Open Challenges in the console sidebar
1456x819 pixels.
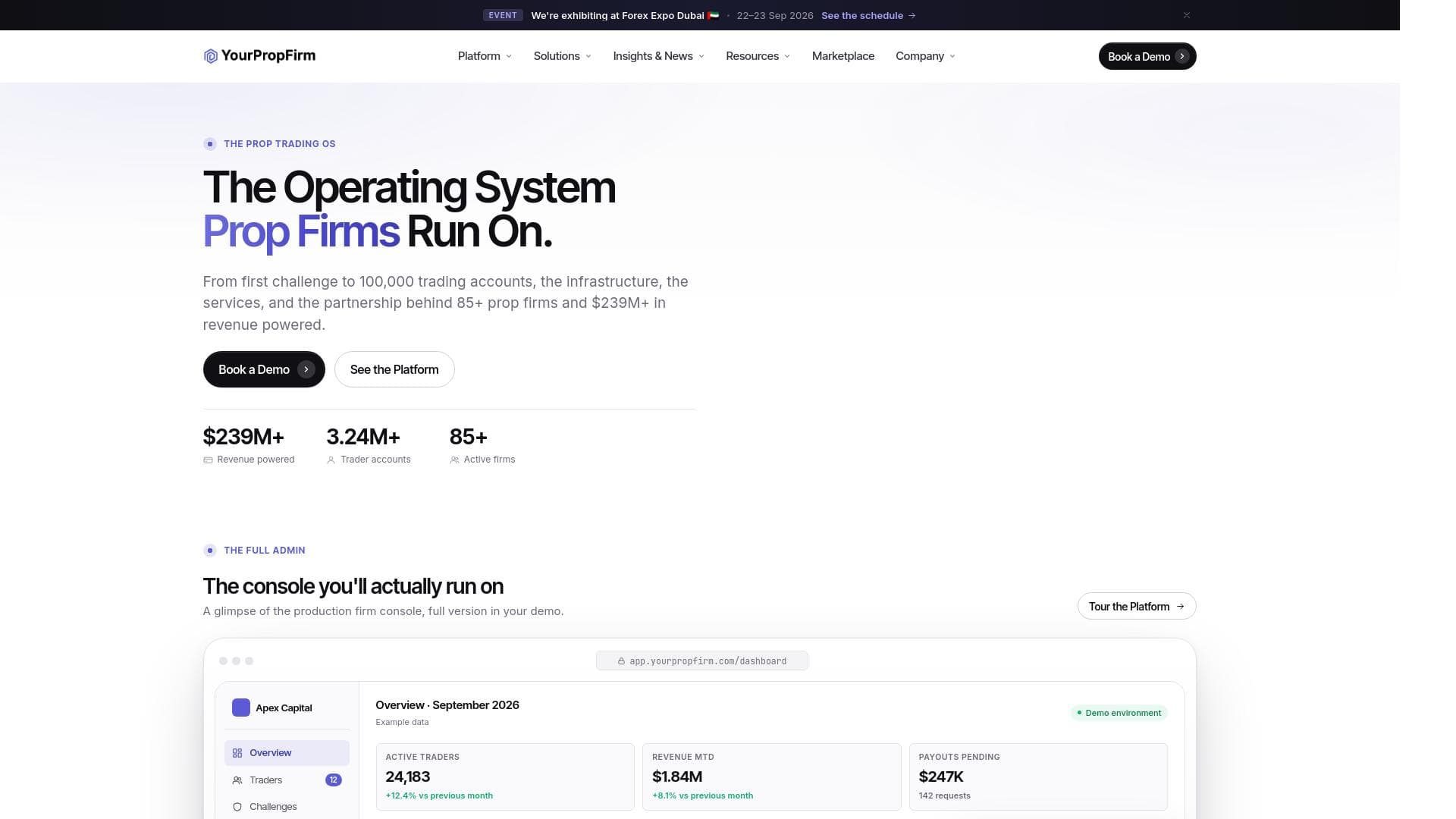[287, 807]
